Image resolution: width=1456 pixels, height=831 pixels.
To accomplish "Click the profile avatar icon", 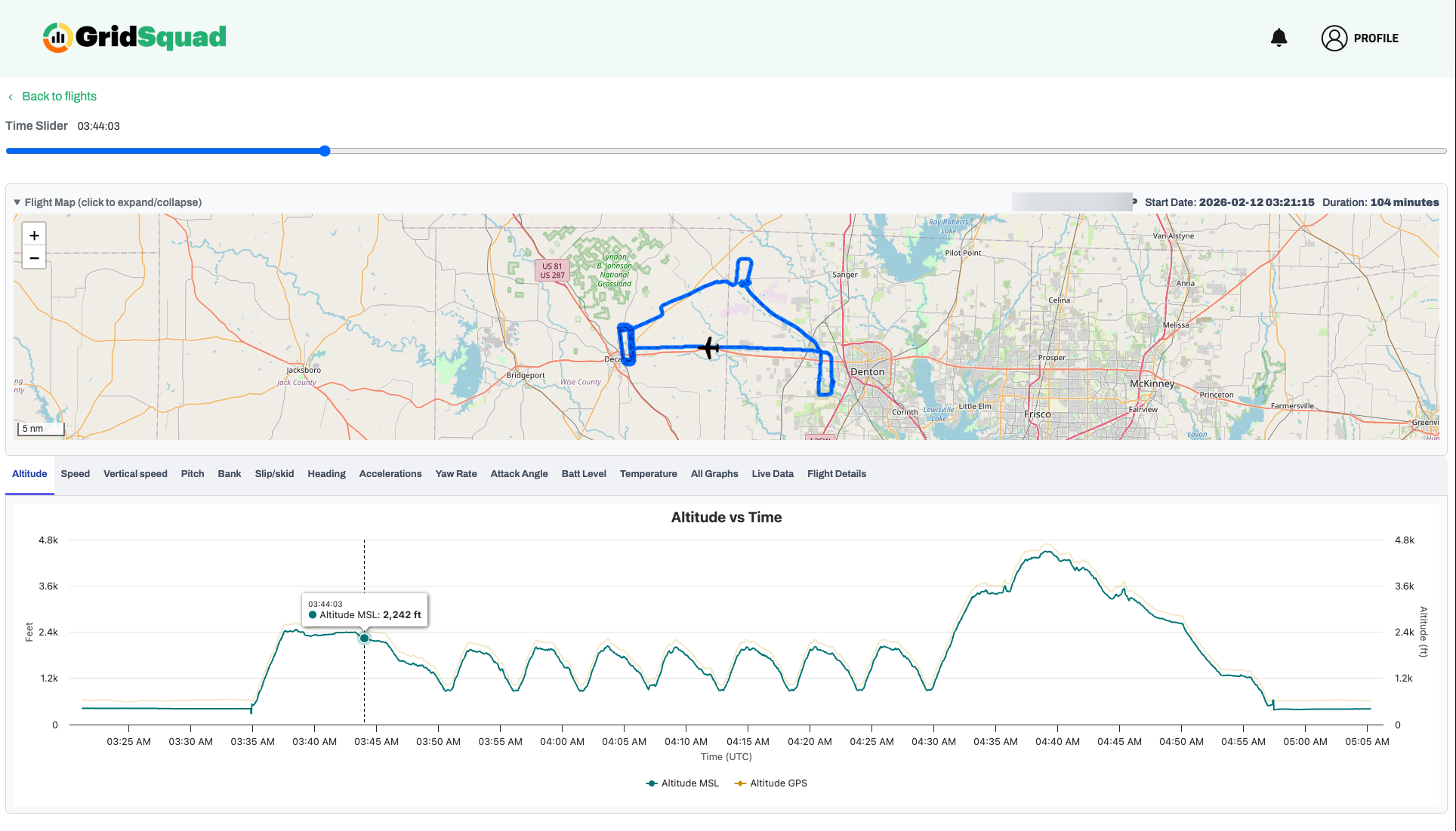I will tap(1334, 38).
